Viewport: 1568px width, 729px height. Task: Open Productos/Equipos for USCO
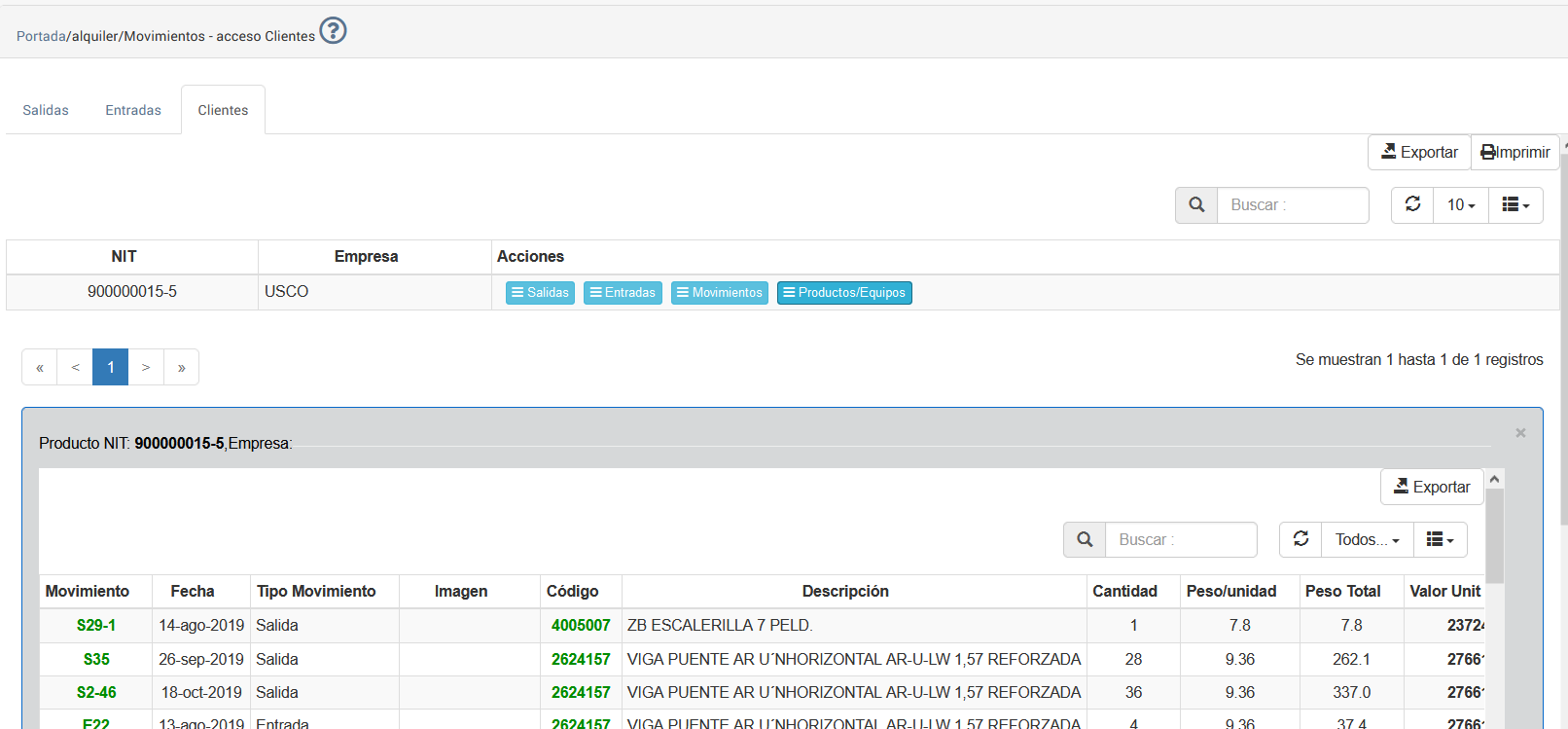click(844, 293)
